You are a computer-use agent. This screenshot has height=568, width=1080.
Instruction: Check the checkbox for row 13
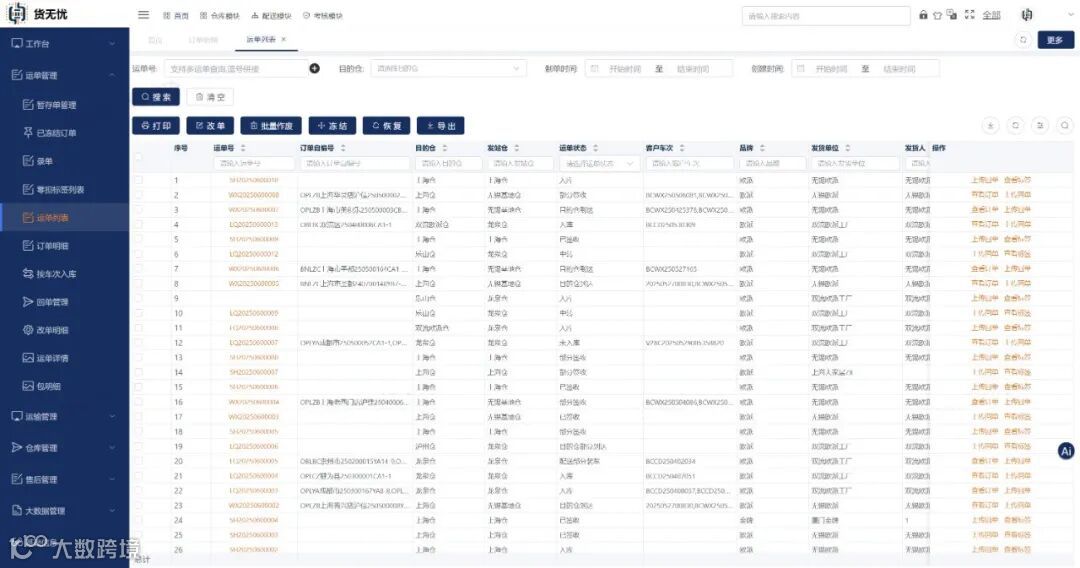click(138, 357)
